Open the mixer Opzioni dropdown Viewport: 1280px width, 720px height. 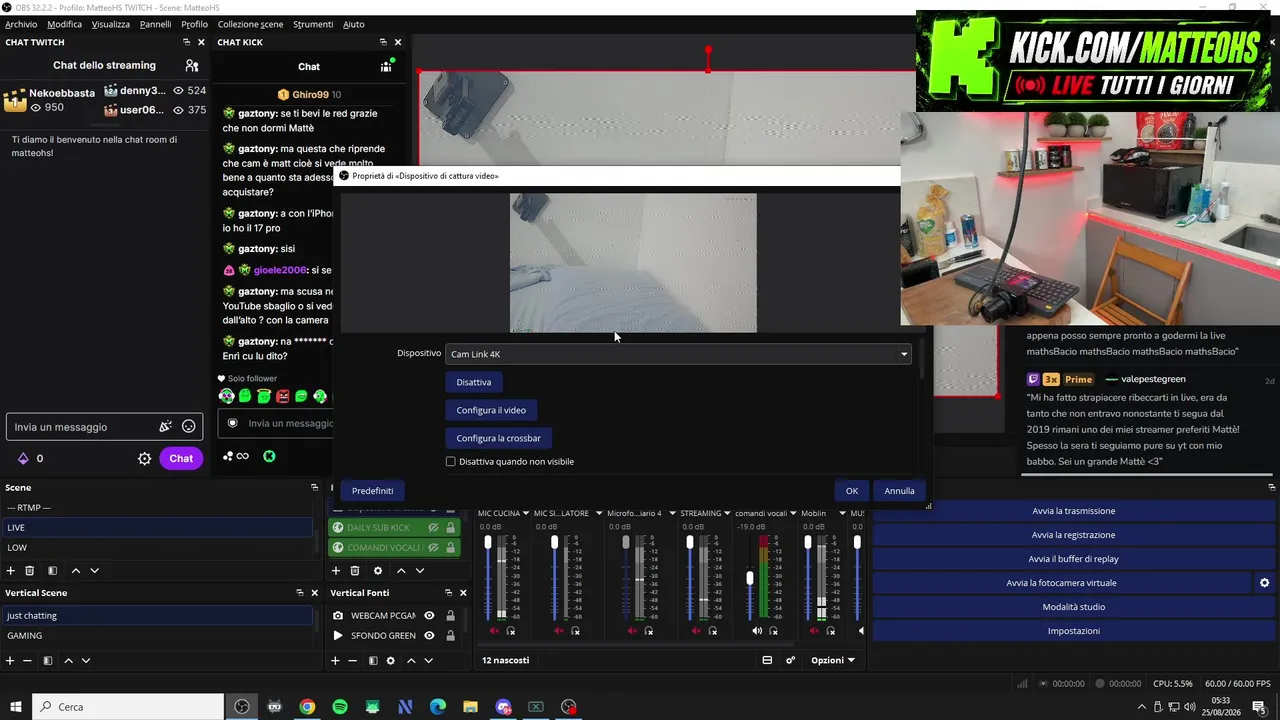[x=833, y=660]
